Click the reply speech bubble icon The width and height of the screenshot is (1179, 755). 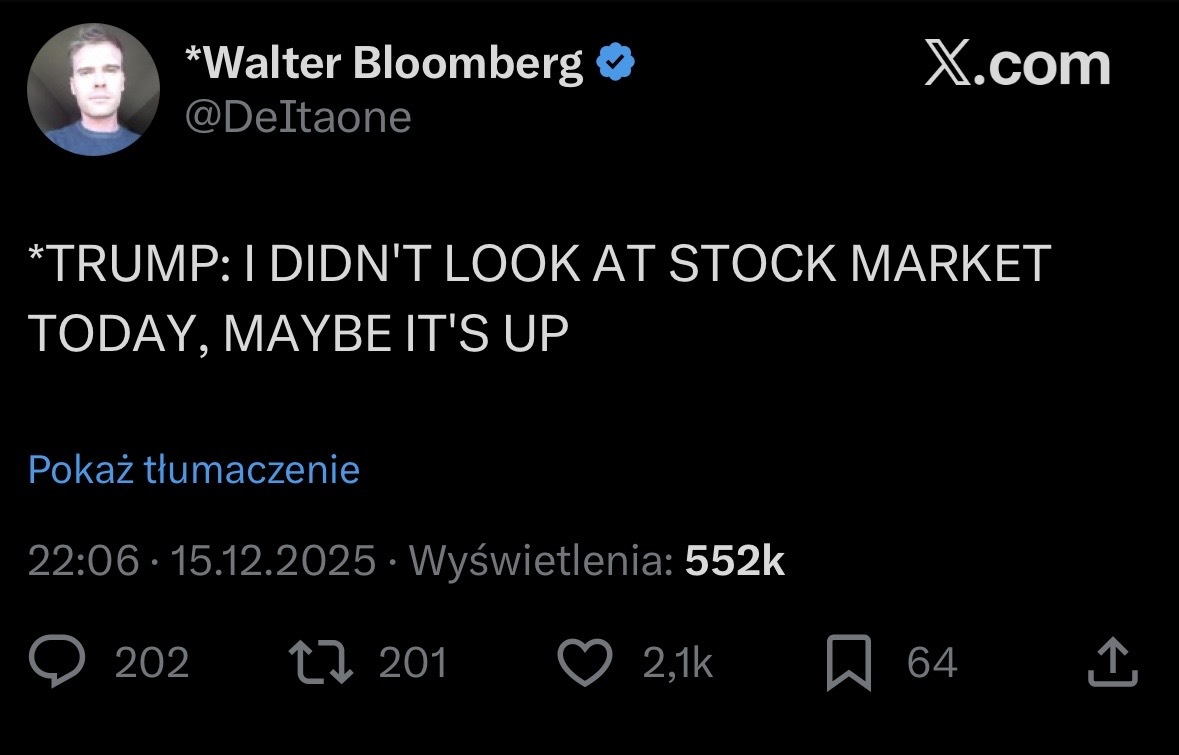pyautogui.click(x=60, y=664)
